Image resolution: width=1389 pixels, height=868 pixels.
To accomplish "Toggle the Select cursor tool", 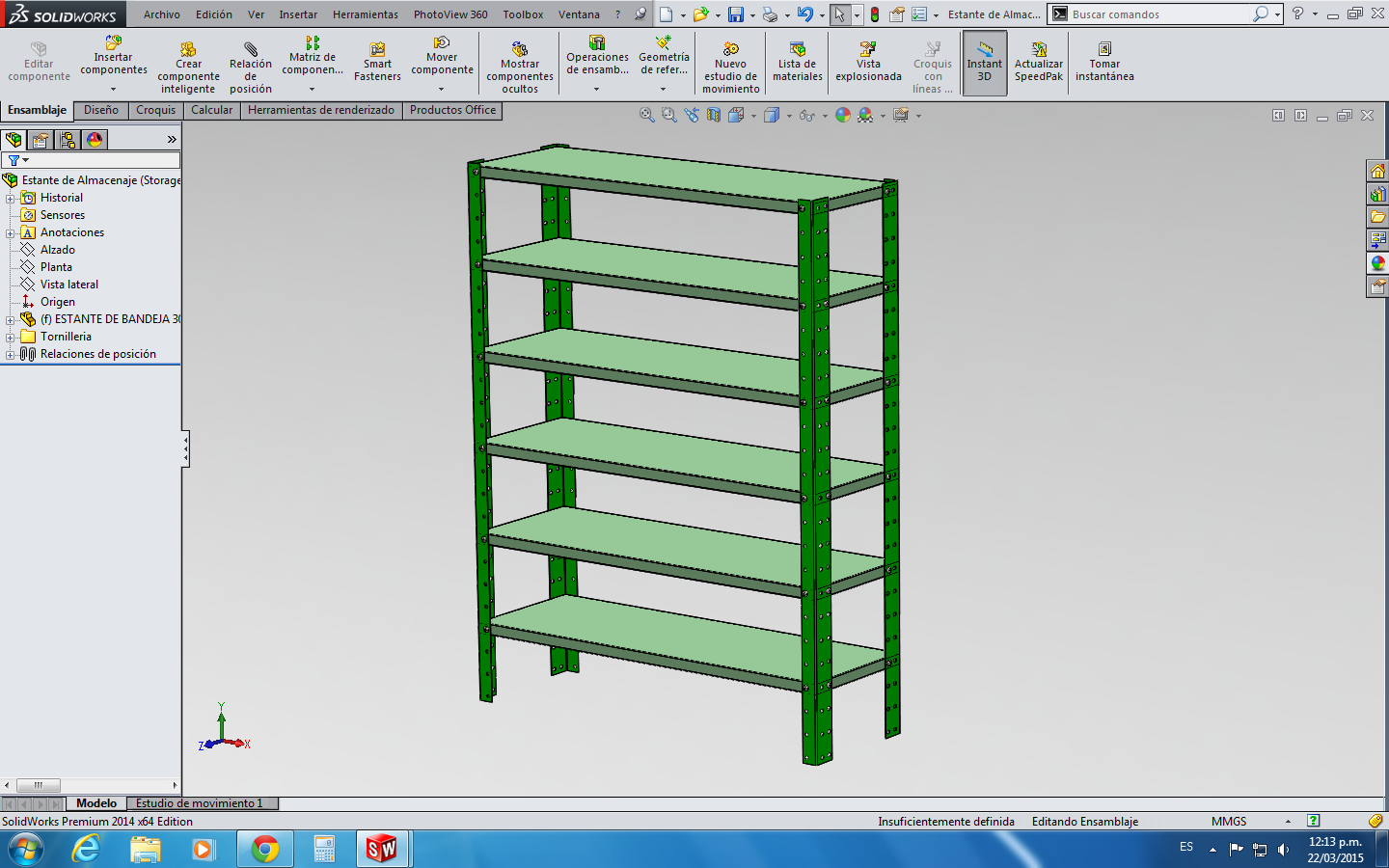I will 839,14.
